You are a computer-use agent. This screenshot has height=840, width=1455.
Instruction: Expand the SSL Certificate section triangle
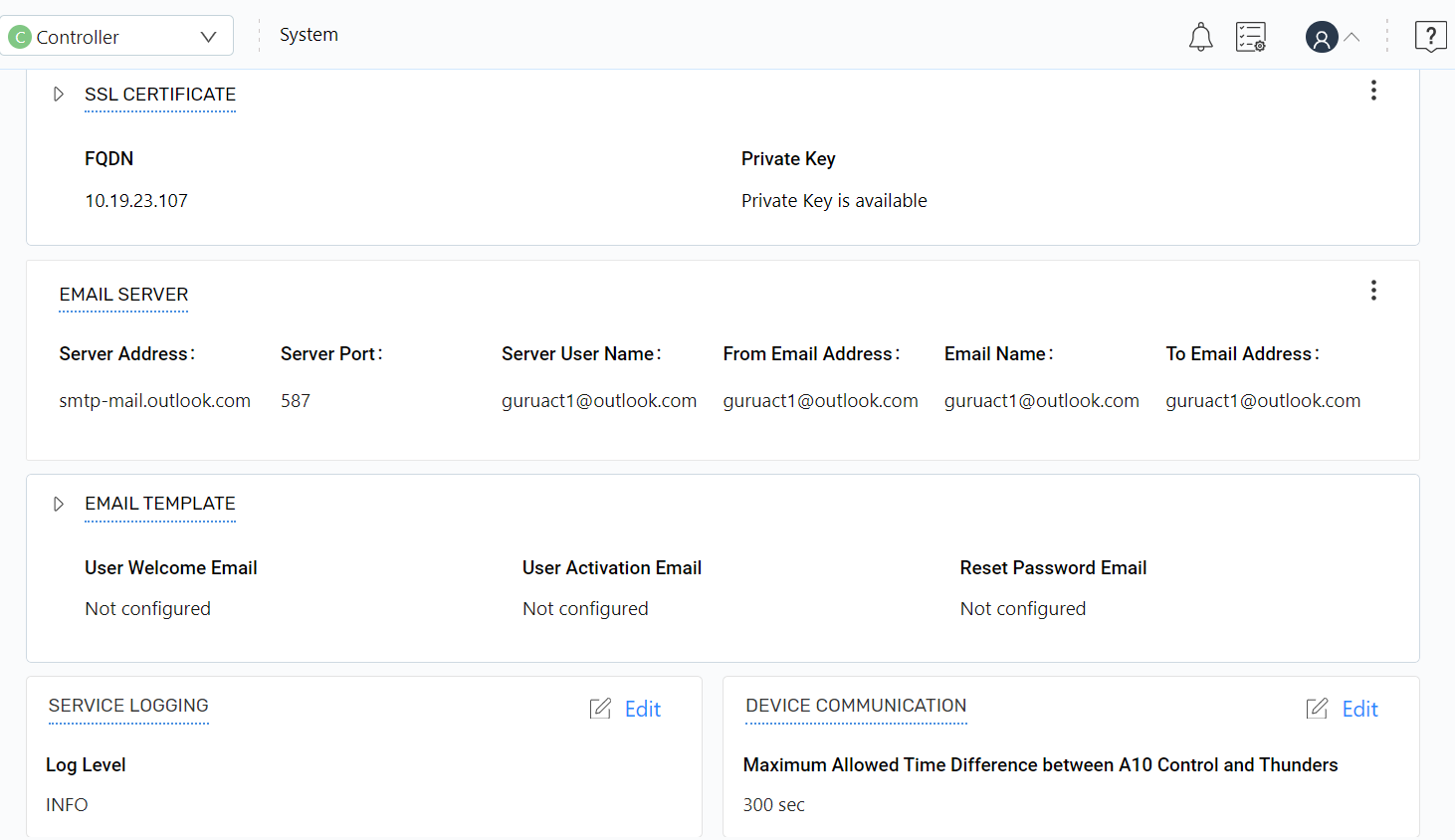pos(59,95)
